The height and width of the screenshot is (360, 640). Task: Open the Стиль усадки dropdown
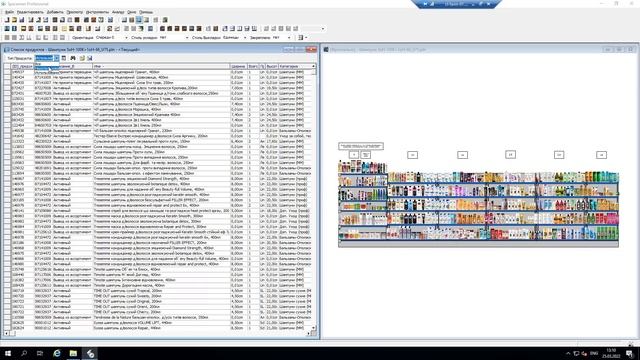(x=187, y=38)
